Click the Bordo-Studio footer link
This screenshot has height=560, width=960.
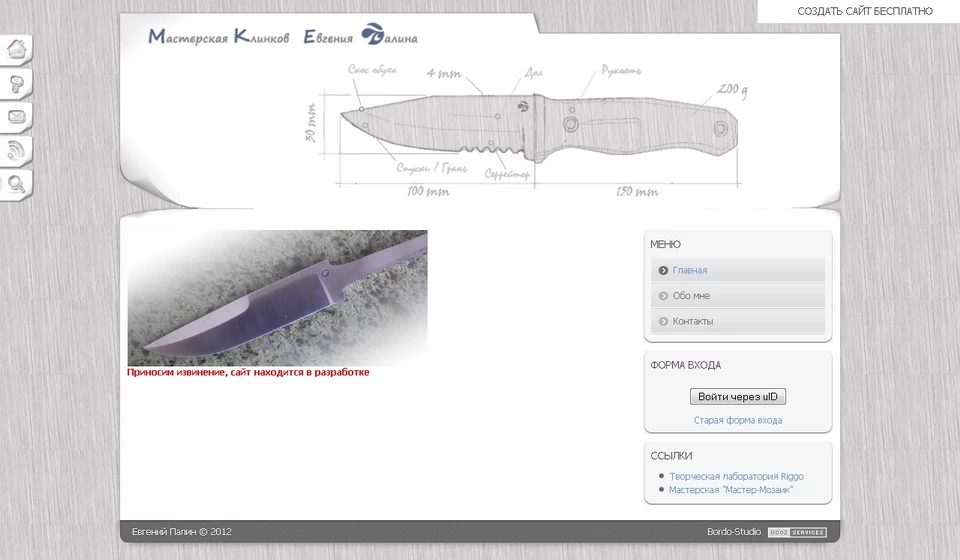point(733,532)
